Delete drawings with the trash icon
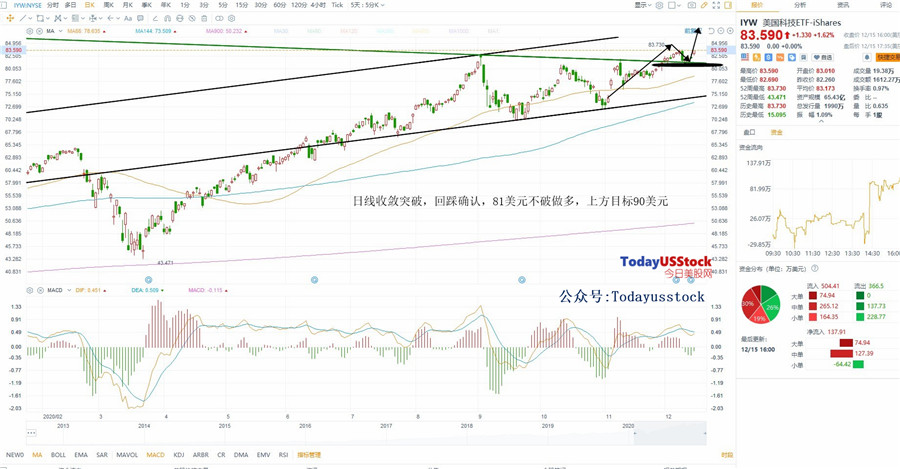This screenshot has width=900, height=469. [204, 18]
